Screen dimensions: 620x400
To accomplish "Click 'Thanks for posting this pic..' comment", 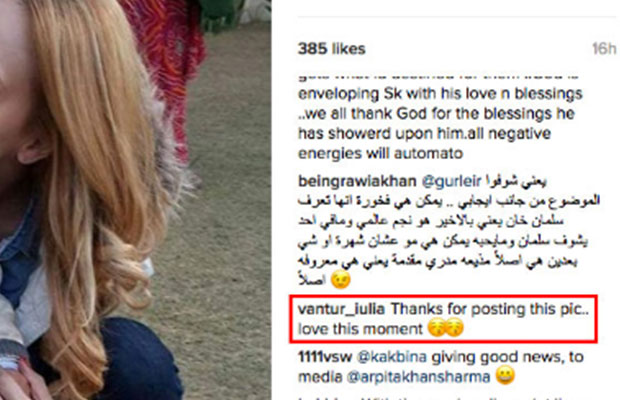I will click(490, 309).
